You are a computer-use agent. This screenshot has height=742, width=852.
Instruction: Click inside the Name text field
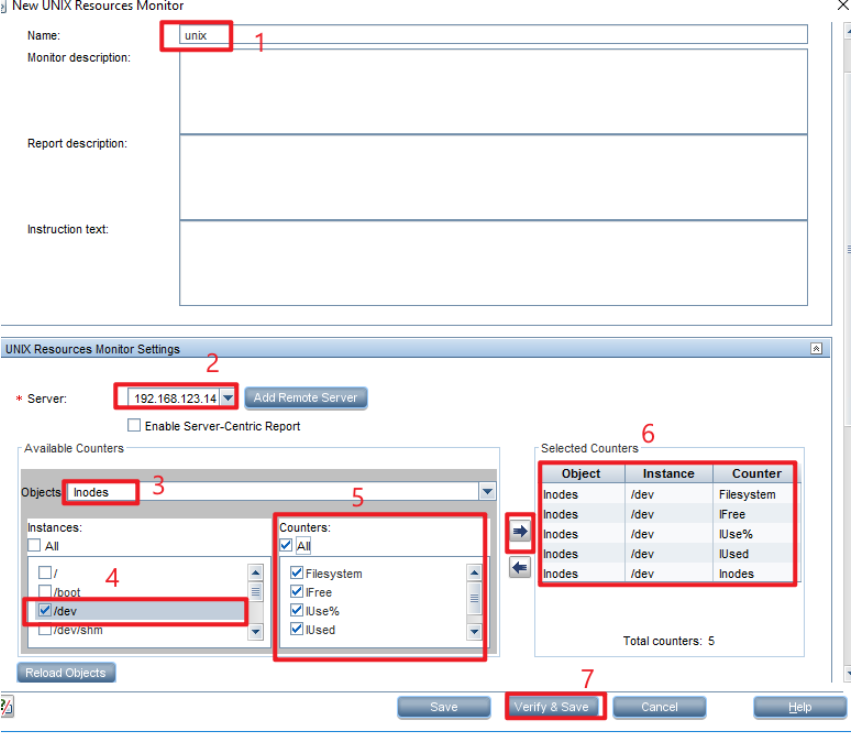tap(300, 33)
